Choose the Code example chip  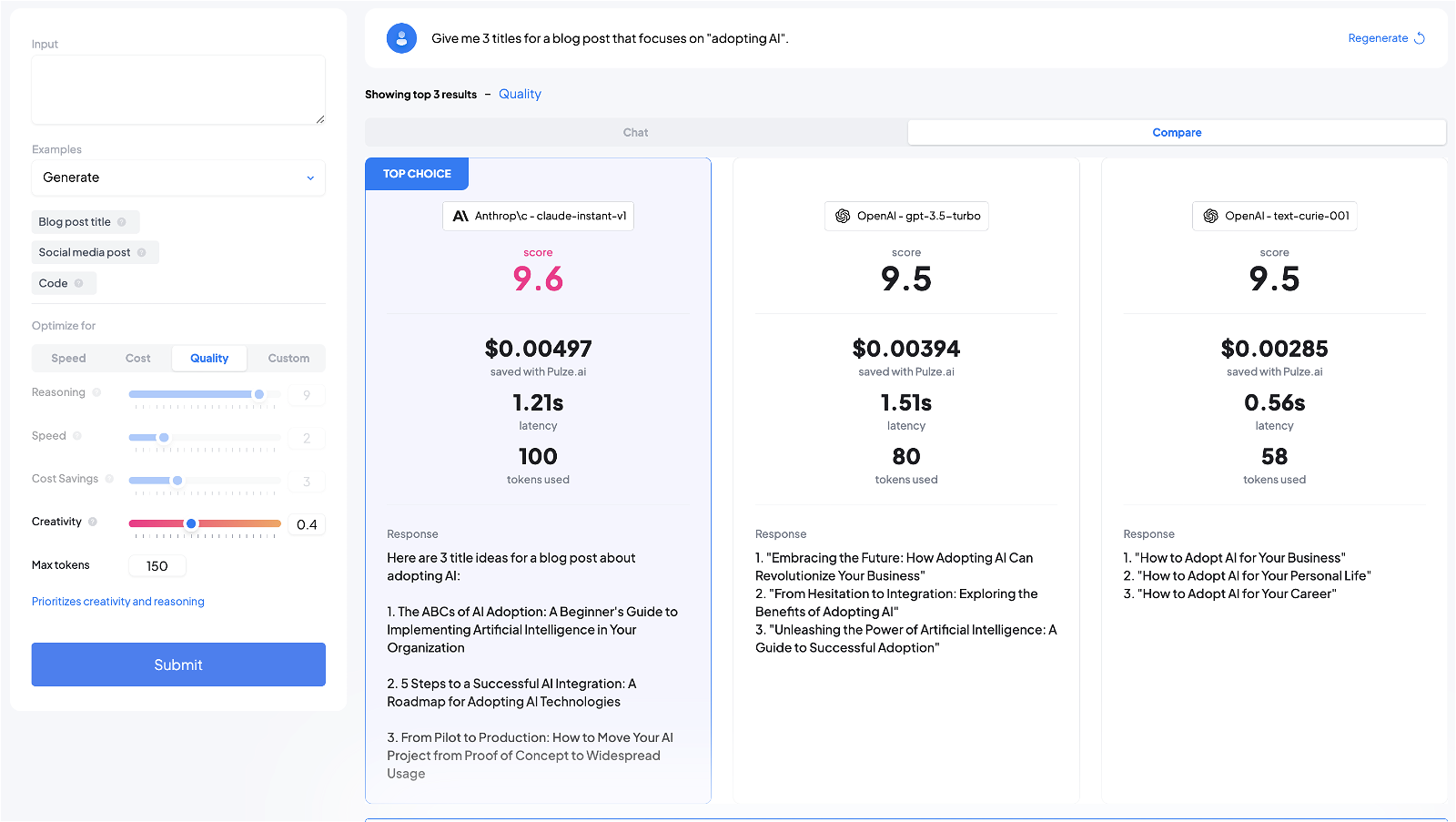point(64,283)
